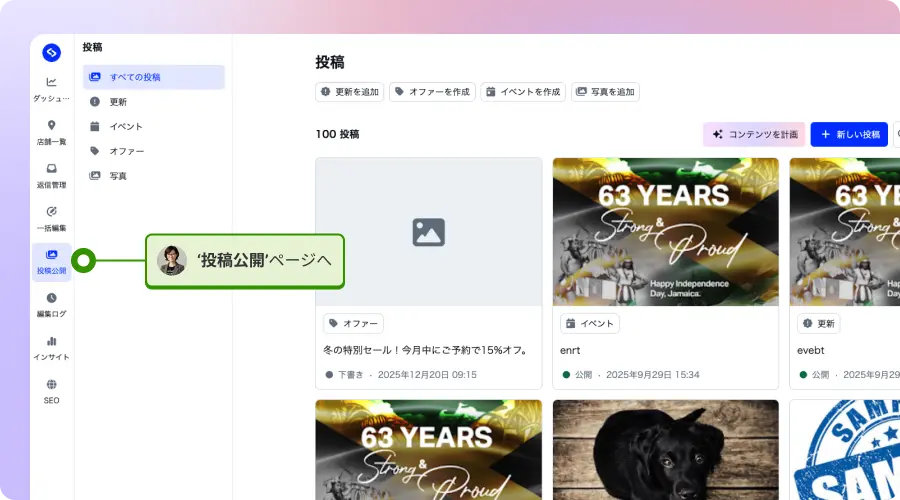Open 返信管理 inbox icon
900x500 pixels.
pos(51,168)
